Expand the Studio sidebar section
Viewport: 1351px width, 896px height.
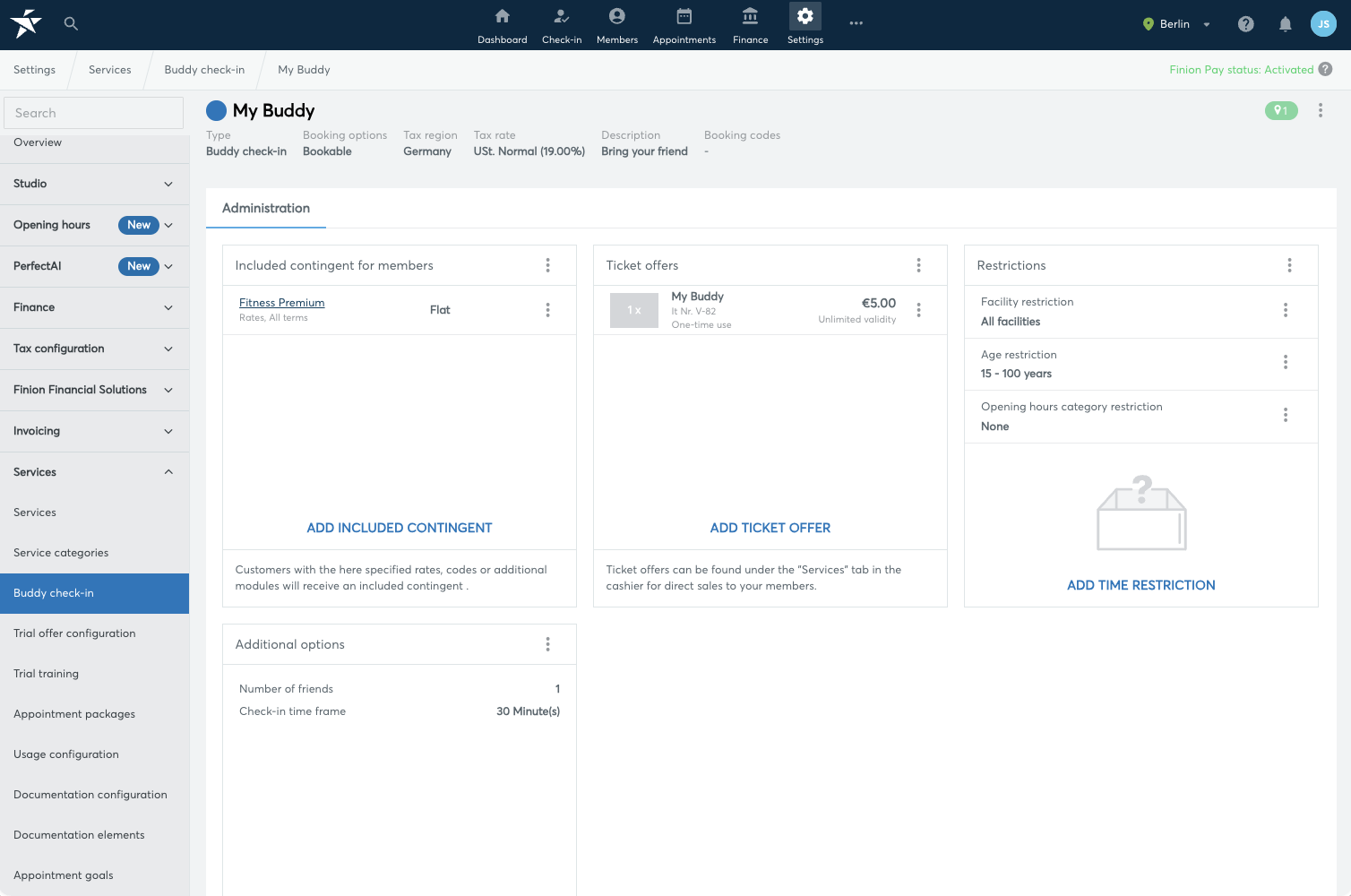coord(94,184)
